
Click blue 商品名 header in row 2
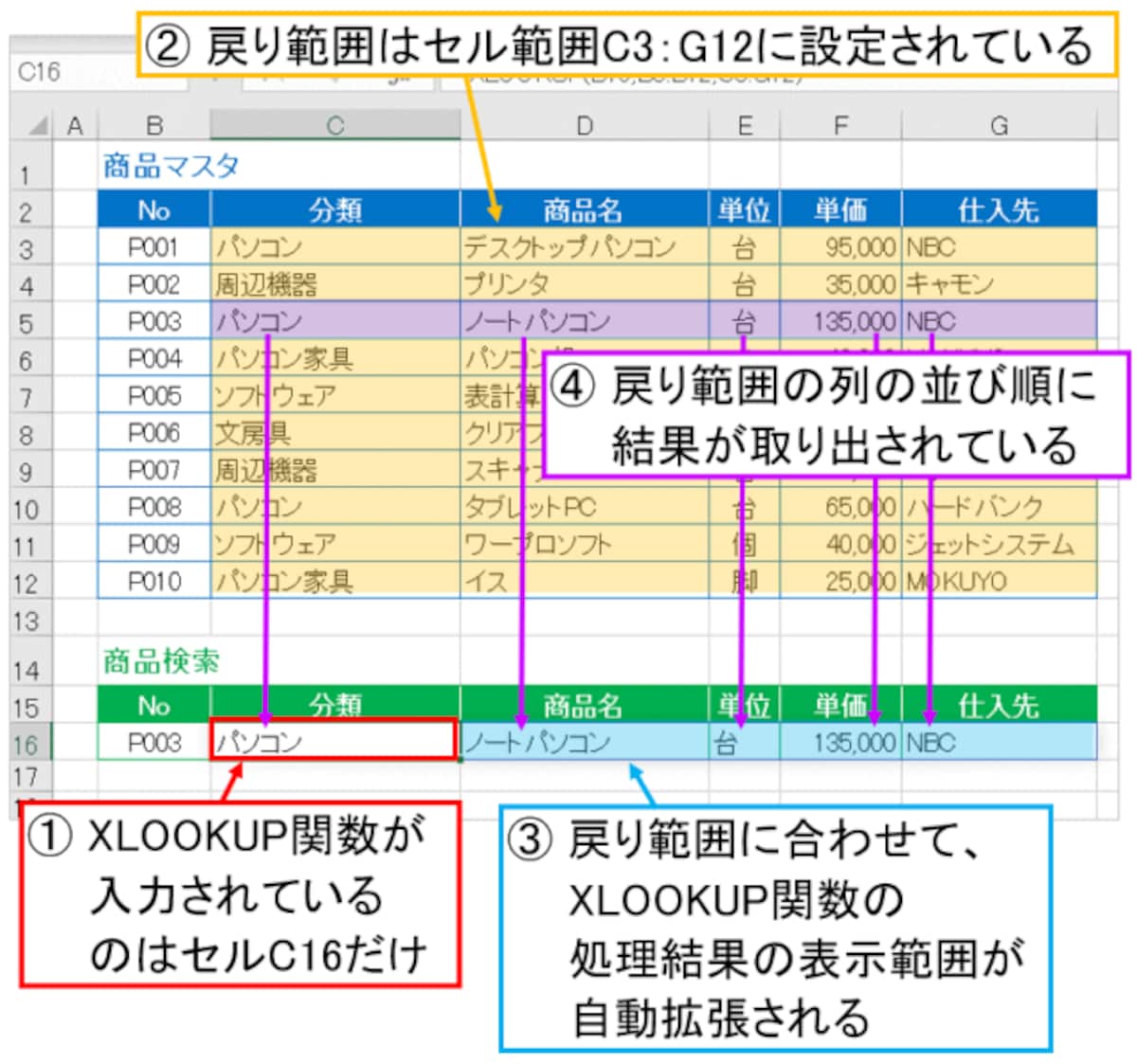click(x=585, y=209)
